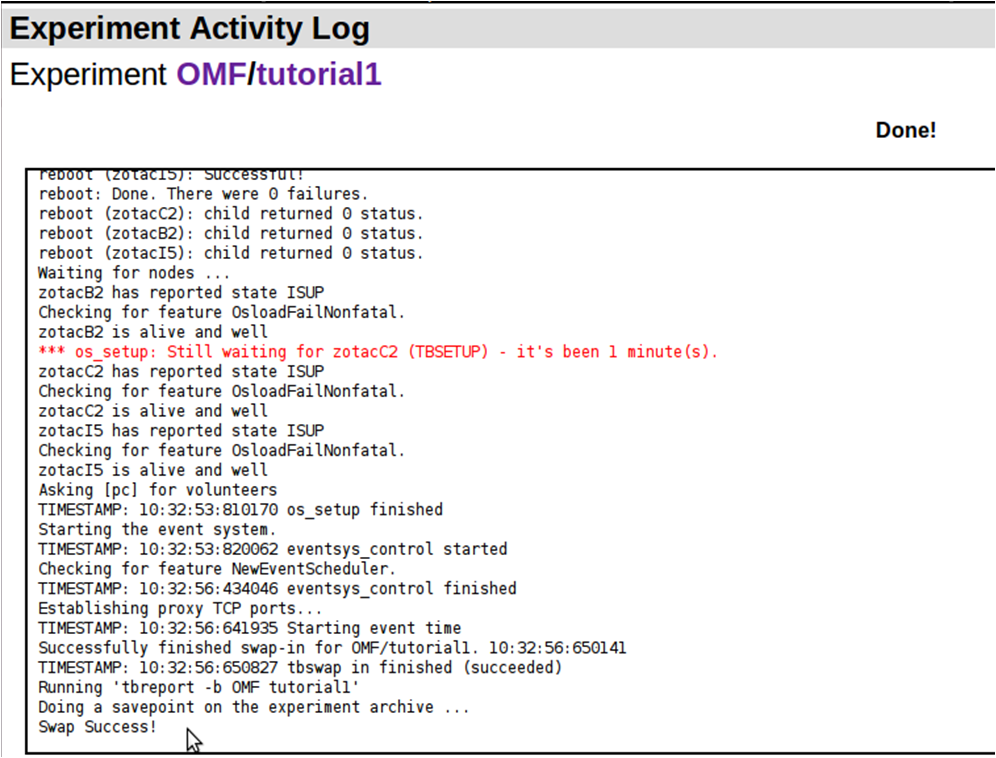996x758 pixels.
Task: Click the "zotacB2 is alive and well" line
Action: coord(153,332)
